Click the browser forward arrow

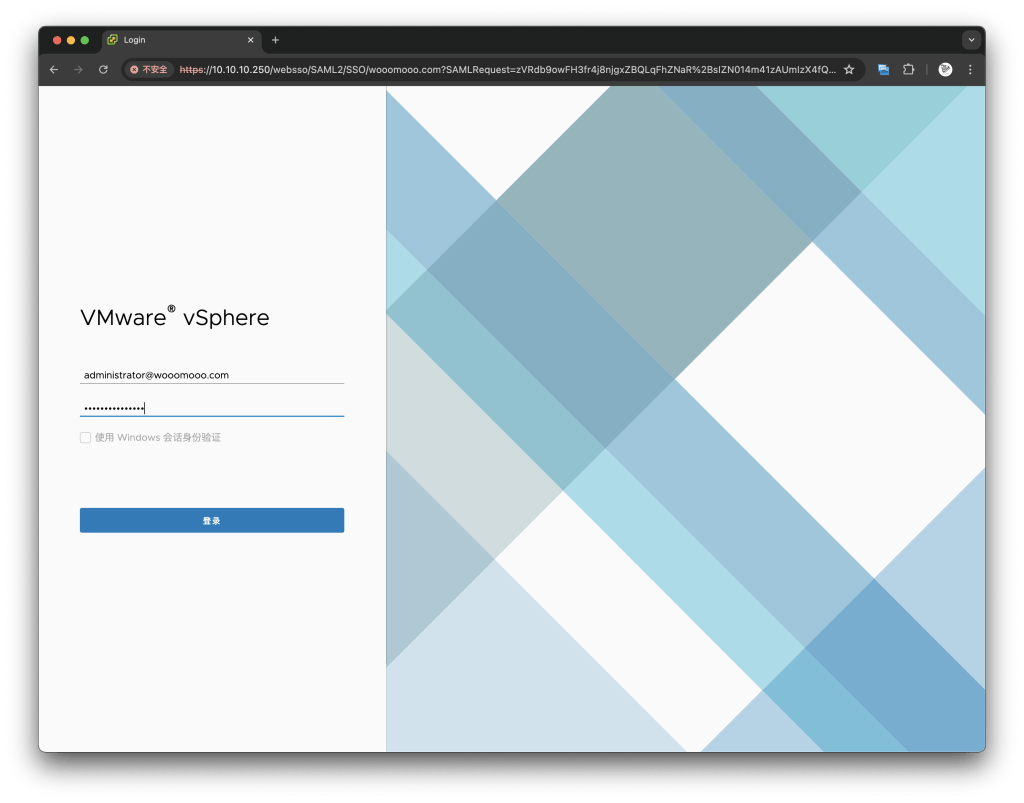pos(78,69)
